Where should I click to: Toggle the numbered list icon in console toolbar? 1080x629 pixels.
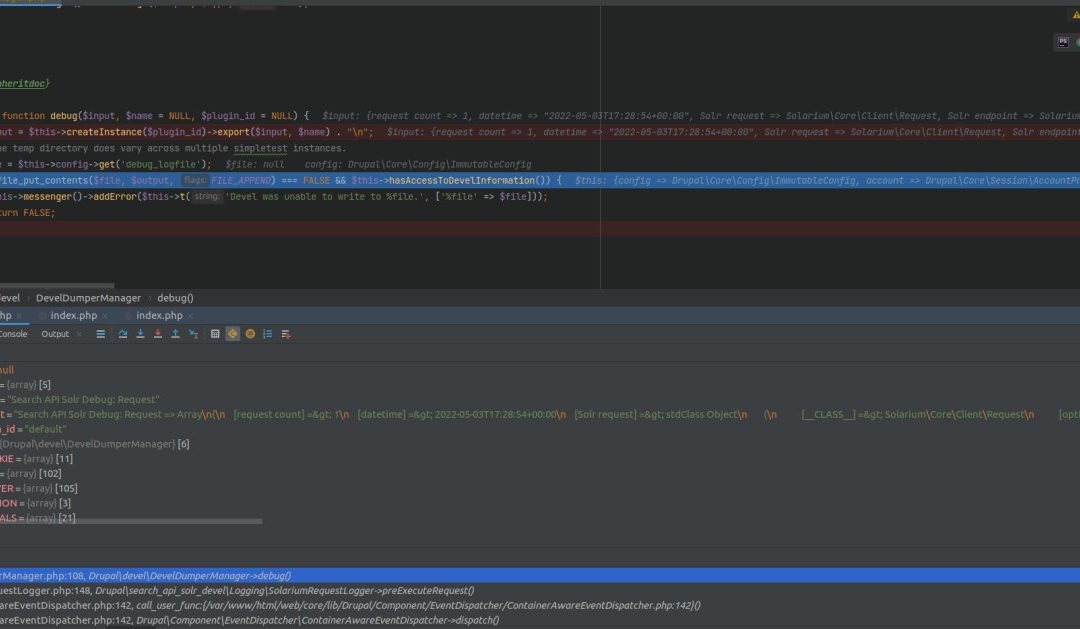(265, 334)
